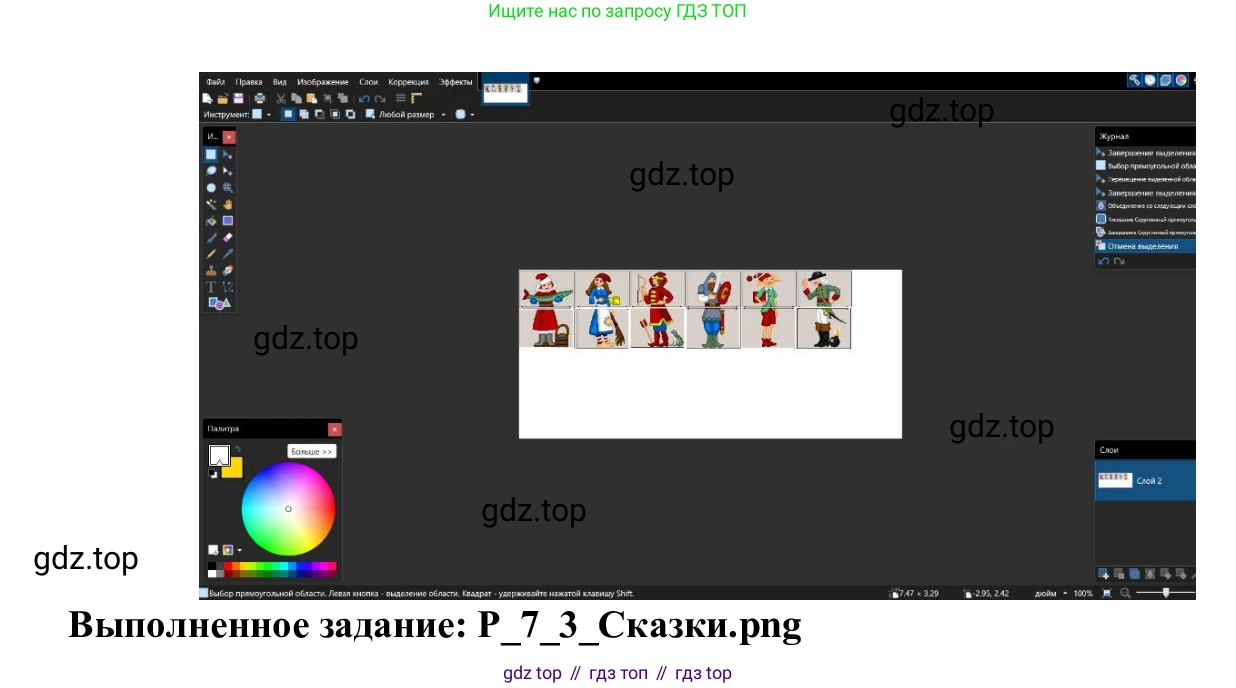
Task: Copy selection from the toolbar
Action: (297, 98)
